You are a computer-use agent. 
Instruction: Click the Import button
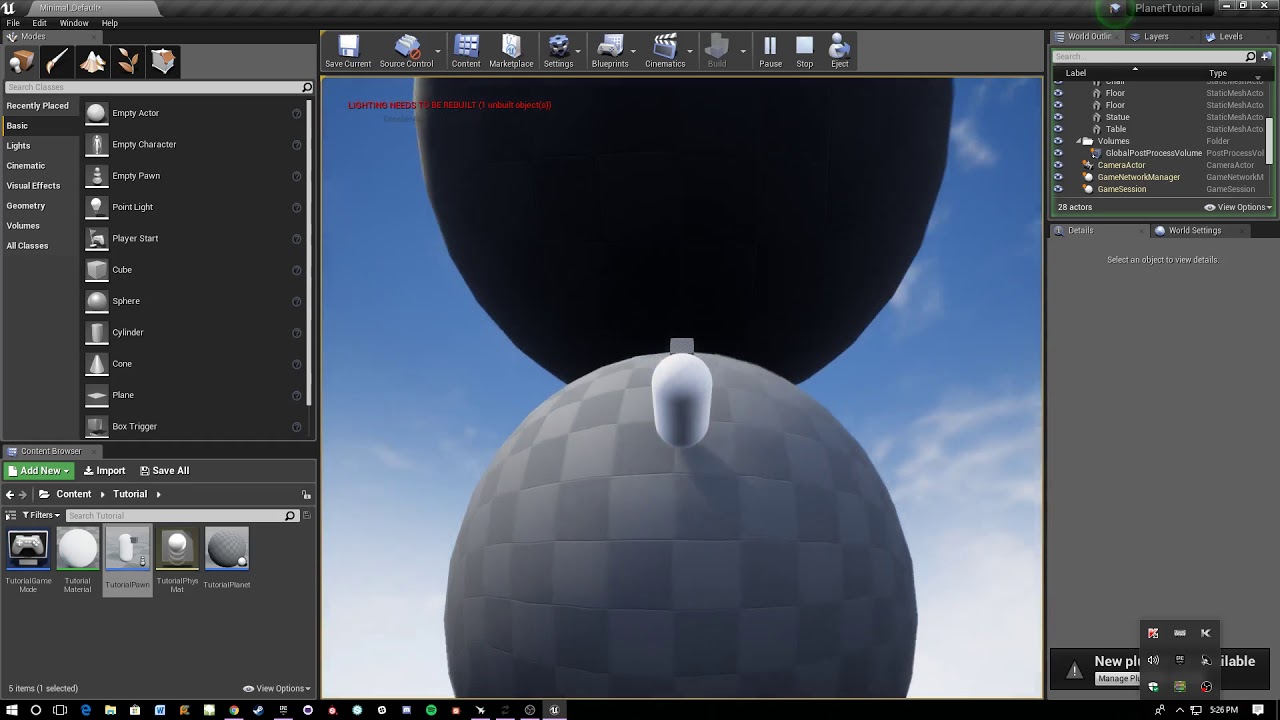coord(104,471)
